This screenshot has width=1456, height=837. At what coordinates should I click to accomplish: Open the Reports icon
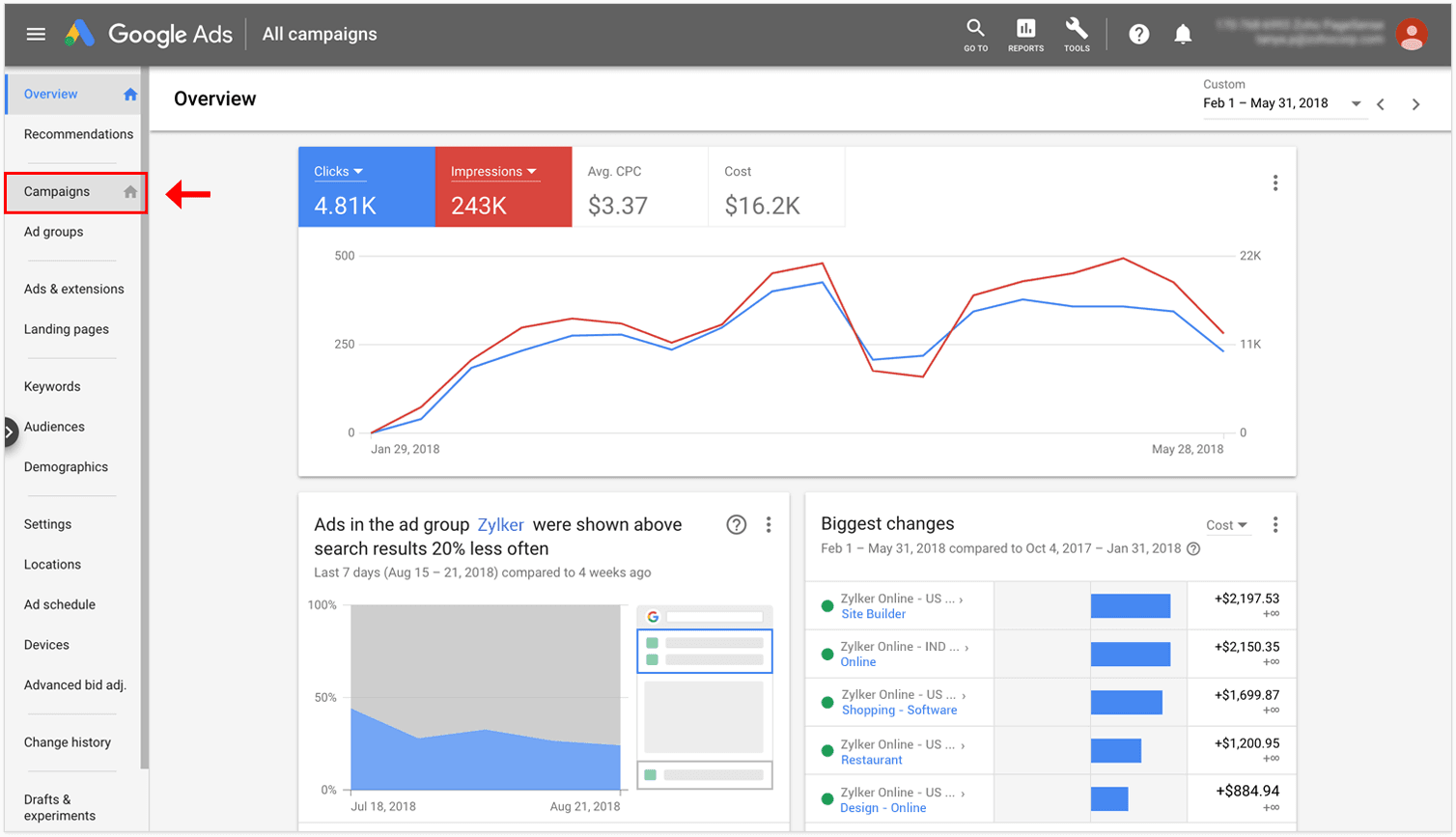coord(1025,33)
